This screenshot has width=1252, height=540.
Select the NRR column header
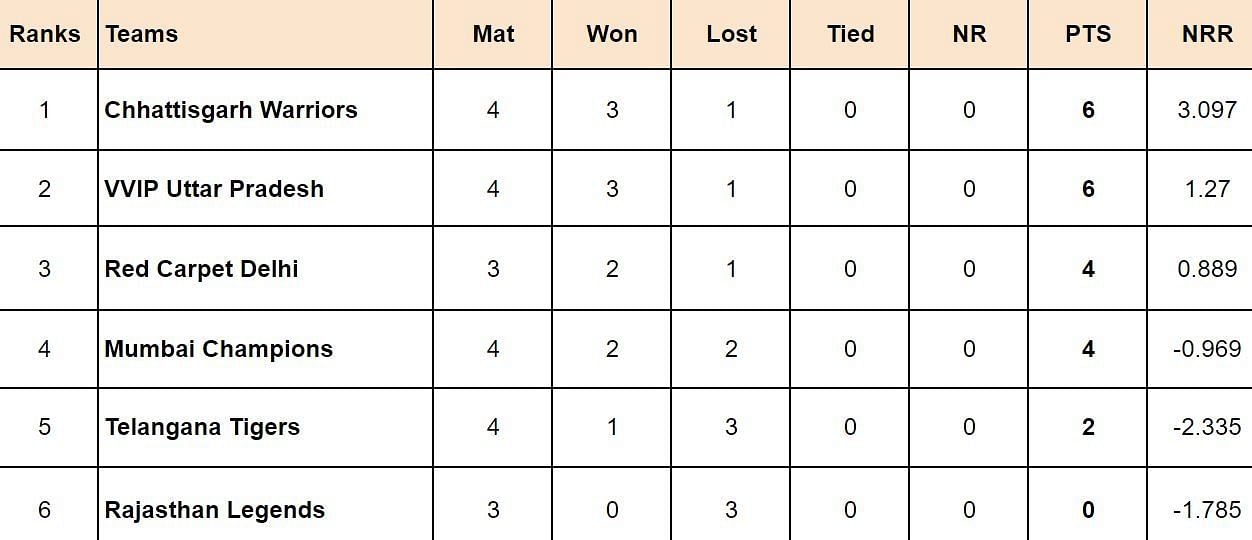click(1207, 34)
